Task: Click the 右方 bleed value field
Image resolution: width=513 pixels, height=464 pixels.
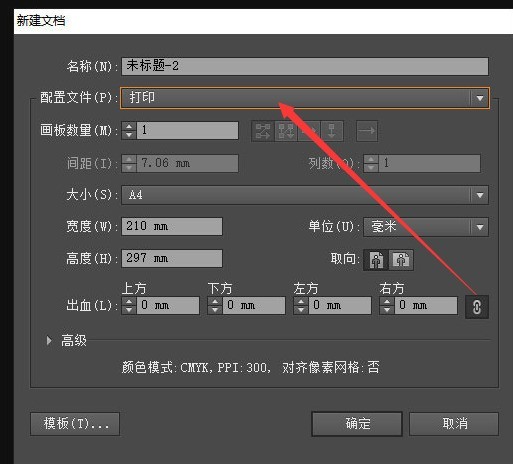Action: click(x=426, y=306)
